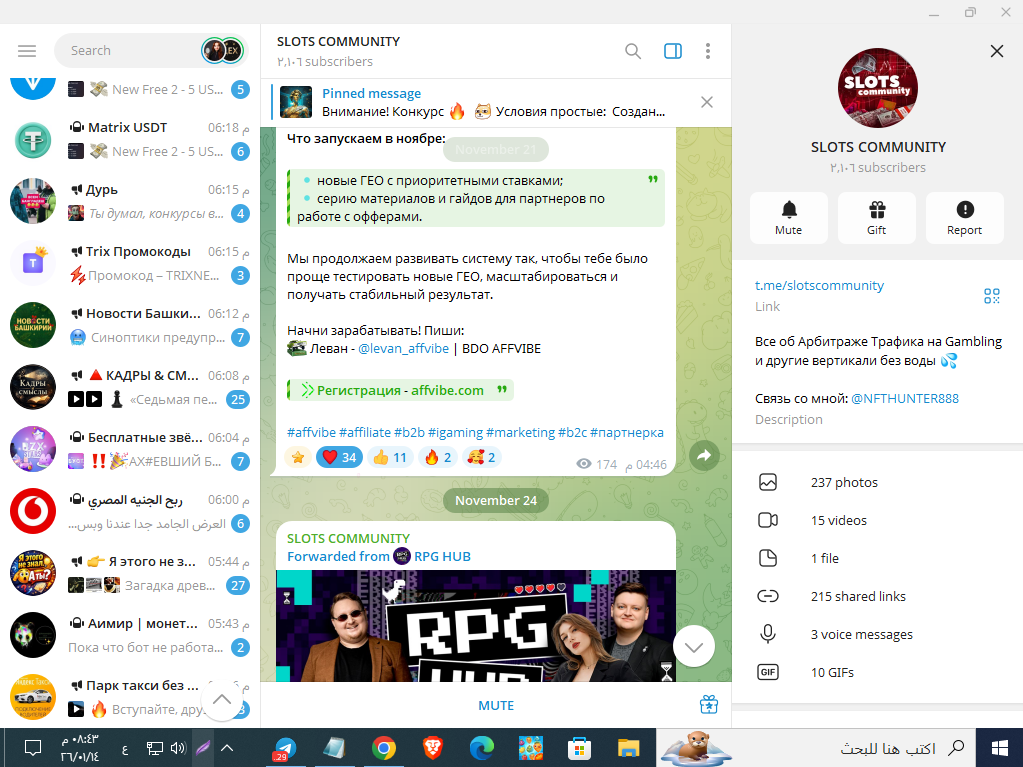The width and height of the screenshot is (1023, 767).
Task: Click the #igaming hashtag
Action: (455, 432)
